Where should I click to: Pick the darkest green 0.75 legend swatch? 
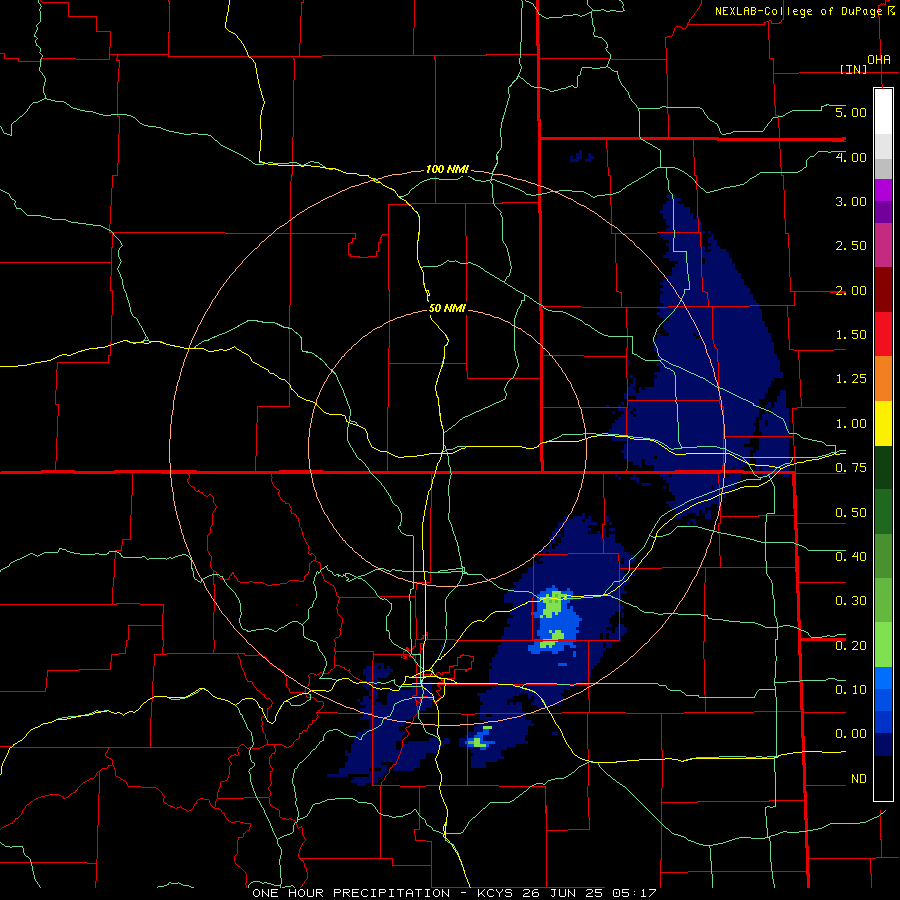tap(883, 467)
